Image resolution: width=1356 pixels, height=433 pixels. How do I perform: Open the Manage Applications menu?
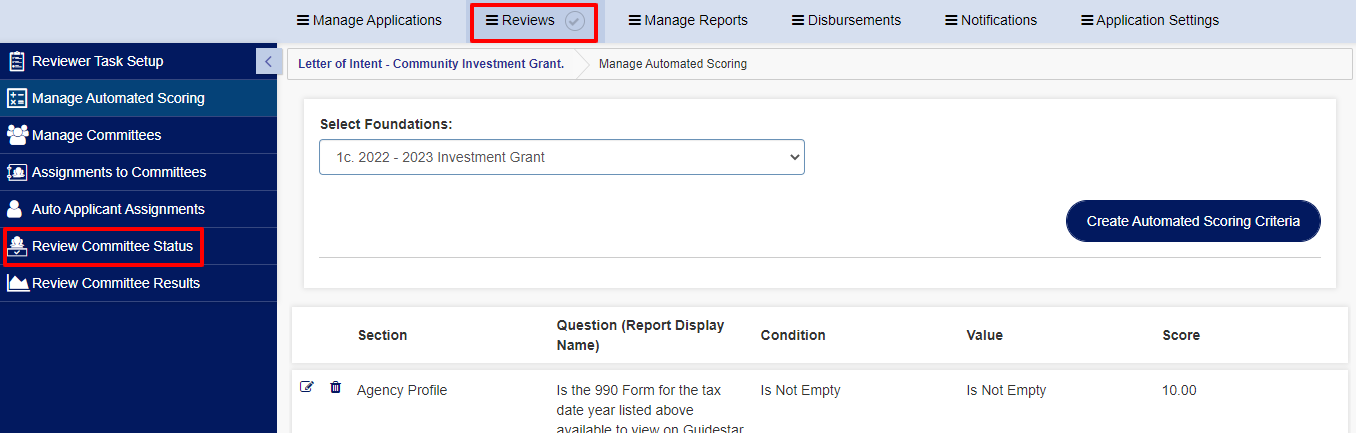coord(369,20)
